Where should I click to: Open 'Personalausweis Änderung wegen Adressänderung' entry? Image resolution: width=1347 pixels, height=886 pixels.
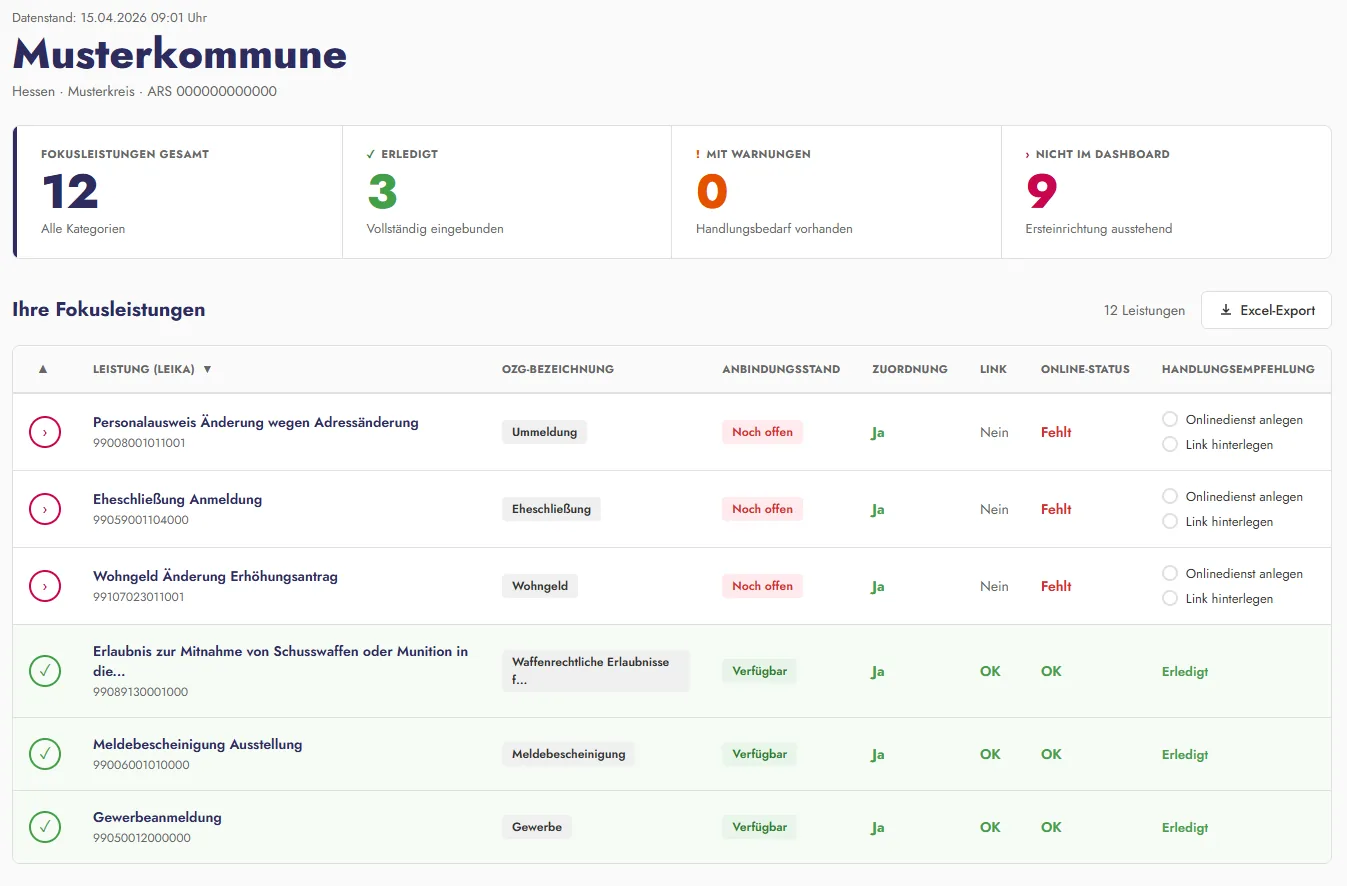256,422
